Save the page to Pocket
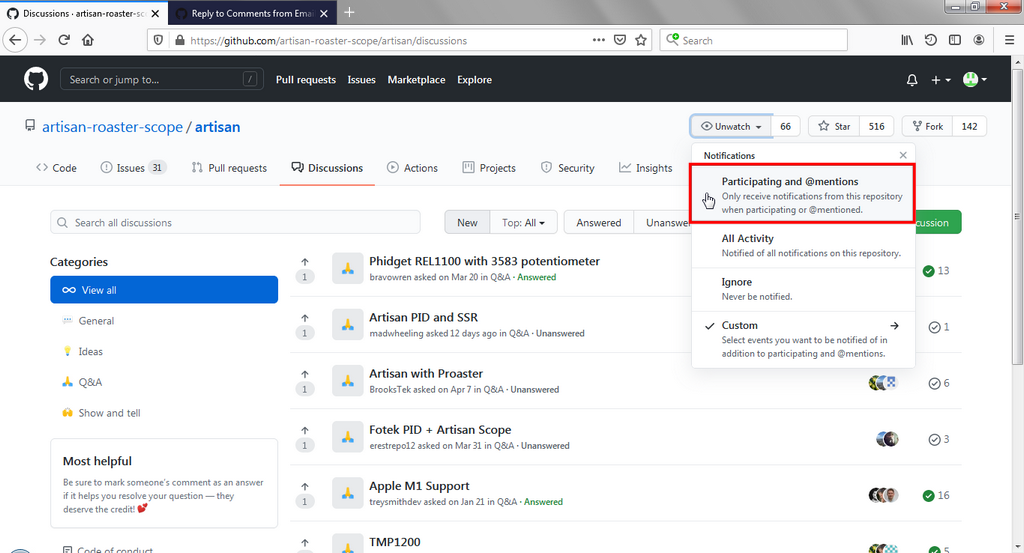The image size is (1024, 553). pos(620,40)
